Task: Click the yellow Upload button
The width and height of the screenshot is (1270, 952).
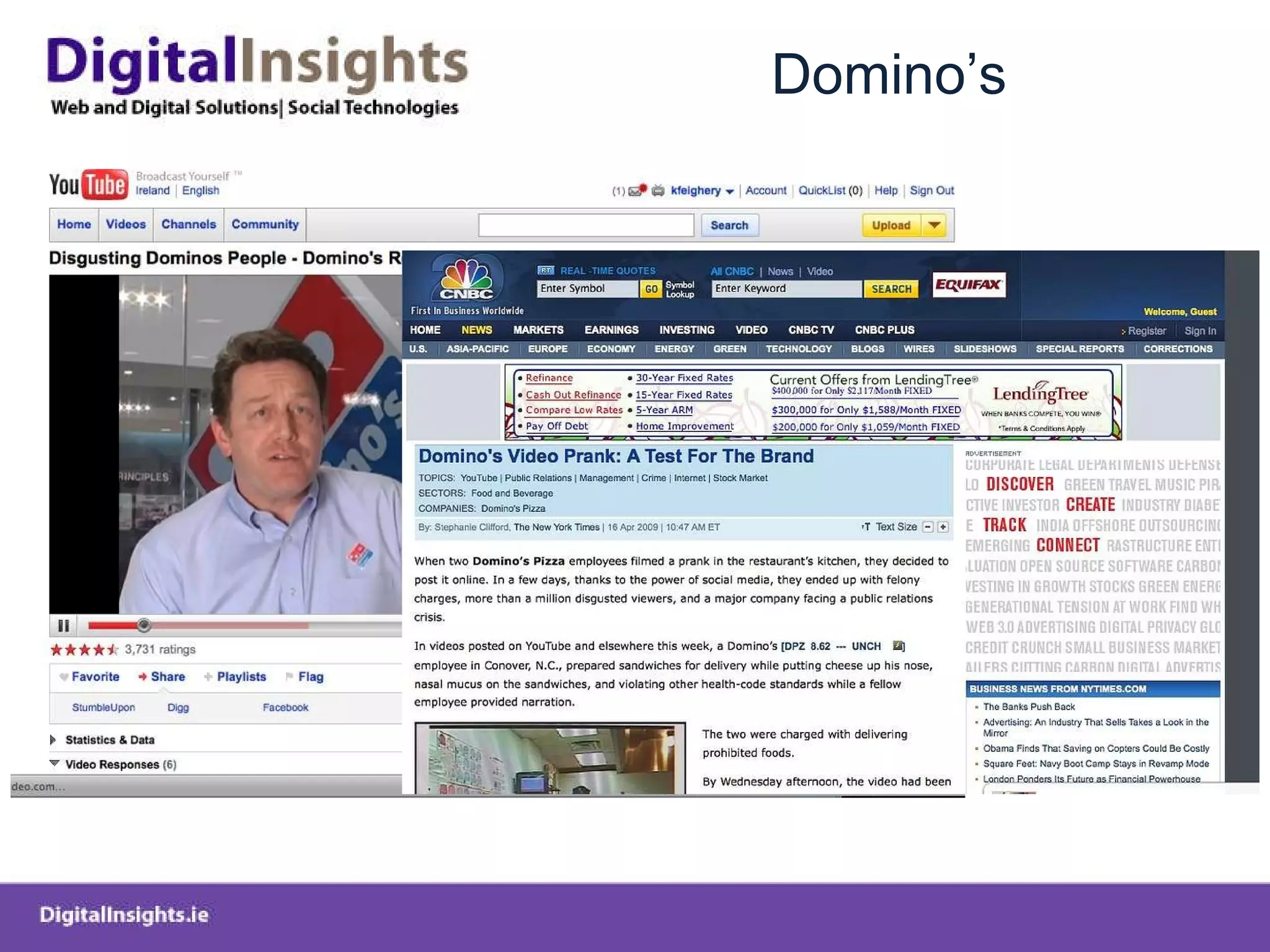Action: tap(891, 225)
